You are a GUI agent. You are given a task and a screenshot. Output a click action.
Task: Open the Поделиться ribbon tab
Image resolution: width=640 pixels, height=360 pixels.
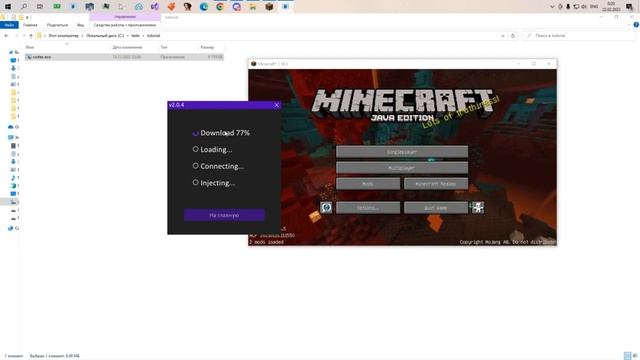[57, 25]
